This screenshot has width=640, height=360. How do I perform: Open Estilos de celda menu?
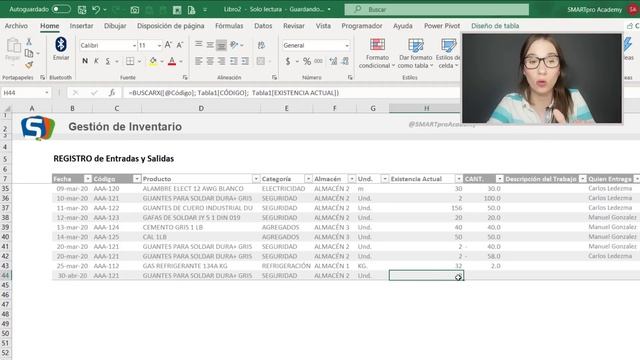pyautogui.click(x=448, y=53)
